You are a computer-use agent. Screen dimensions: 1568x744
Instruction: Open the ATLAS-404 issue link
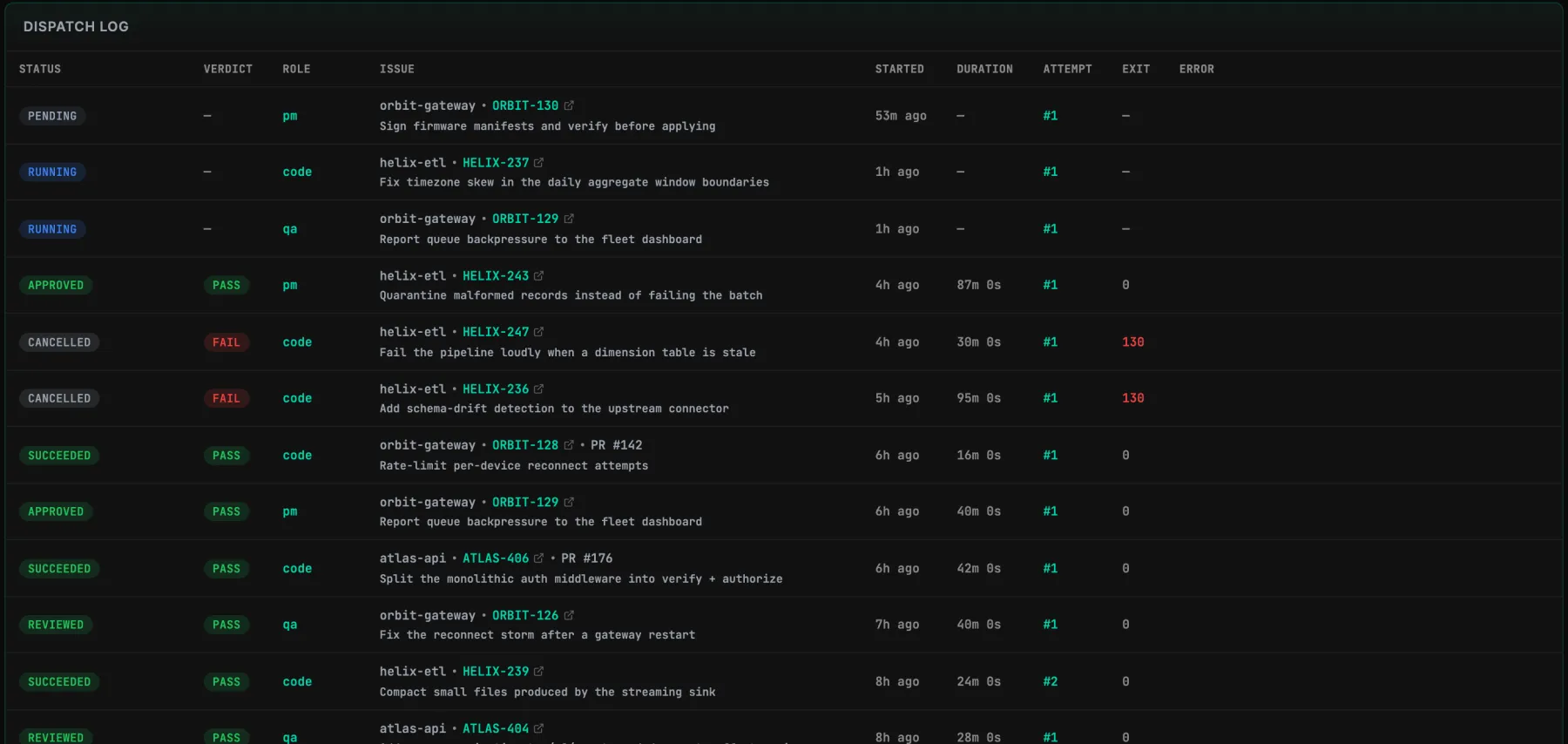496,728
